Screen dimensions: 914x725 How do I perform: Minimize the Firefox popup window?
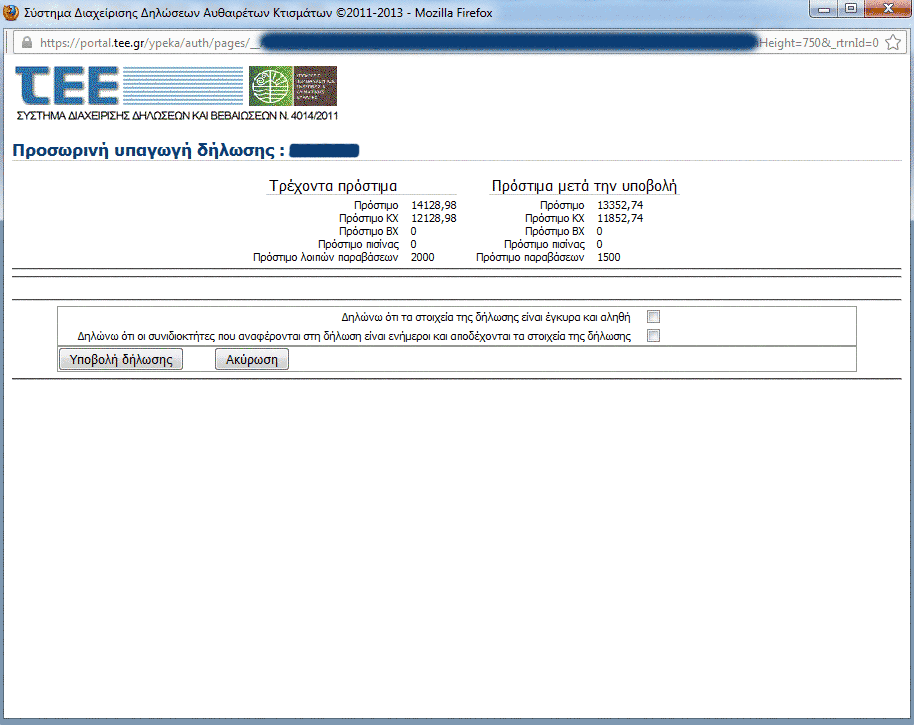[826, 11]
